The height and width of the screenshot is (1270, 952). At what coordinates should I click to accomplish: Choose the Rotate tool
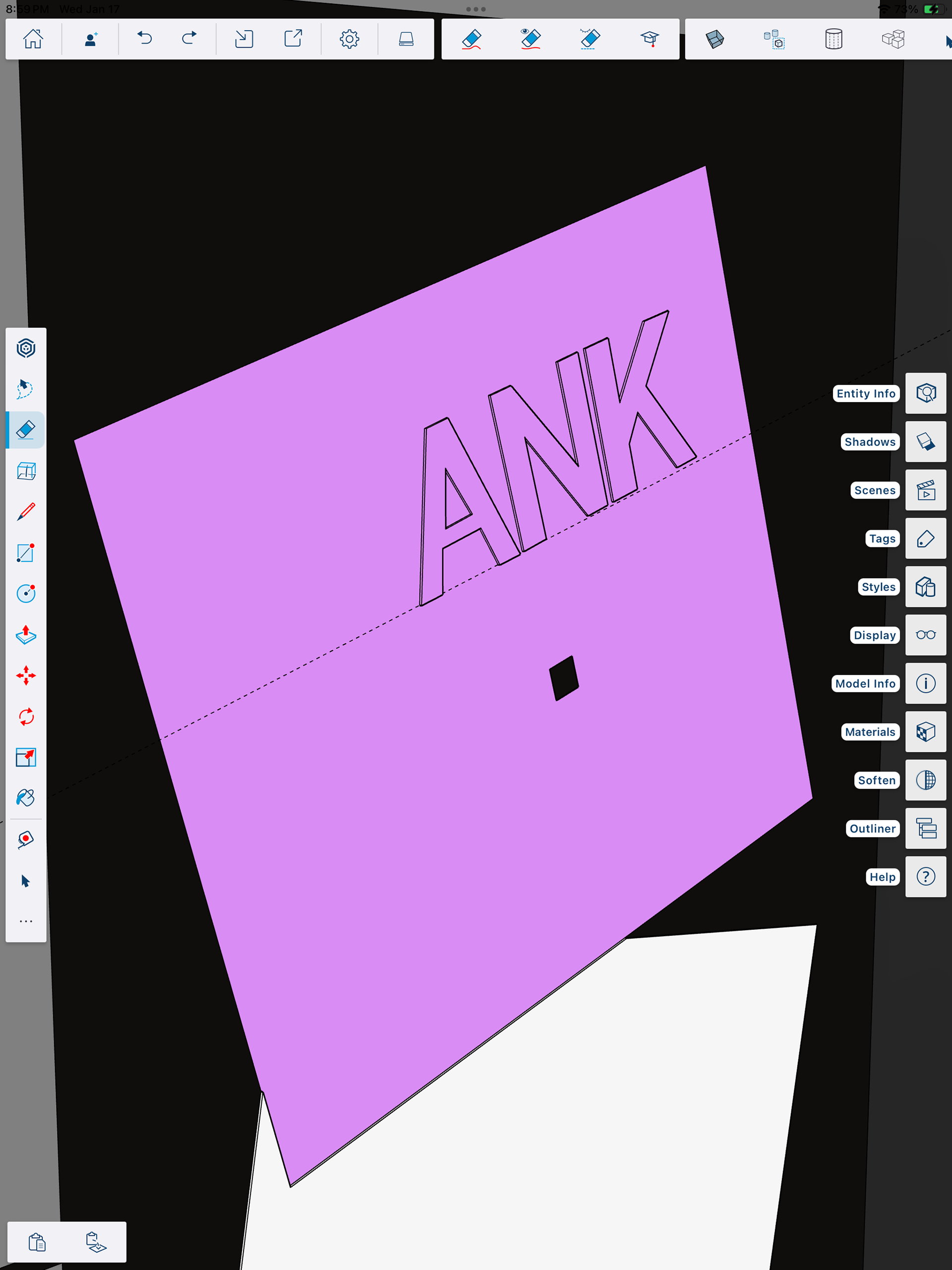click(26, 717)
